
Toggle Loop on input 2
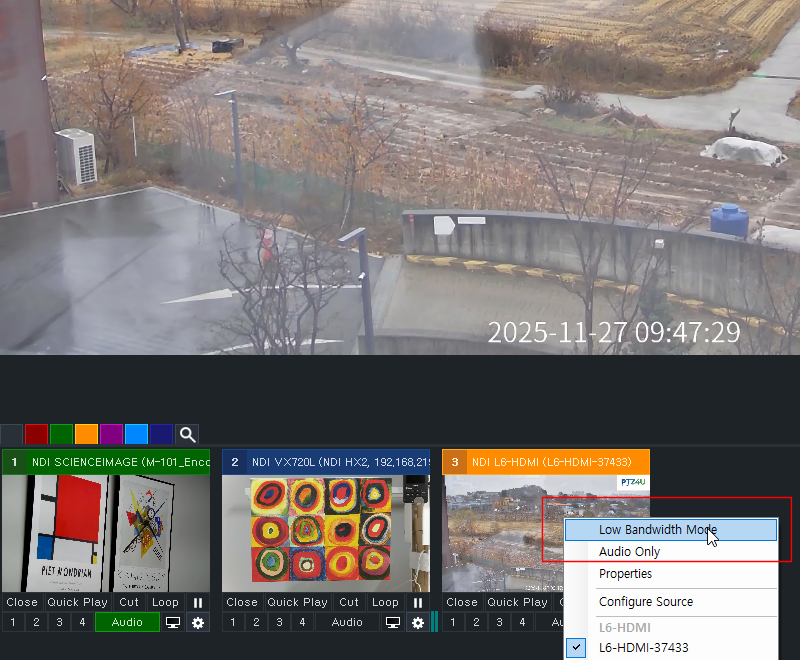point(385,602)
